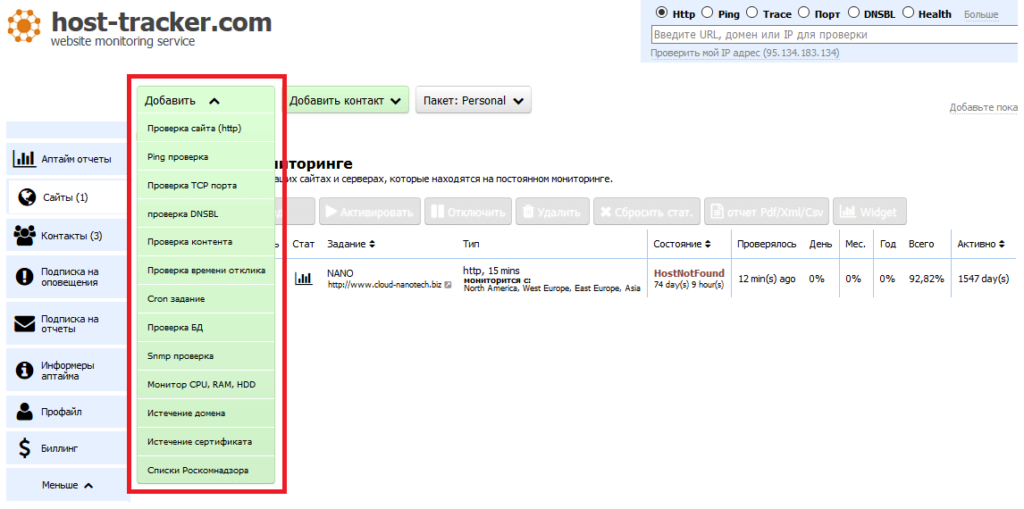Screen dimensions: 1024x509
Task: Collapse the Добавить dropdown menu
Action: point(182,101)
